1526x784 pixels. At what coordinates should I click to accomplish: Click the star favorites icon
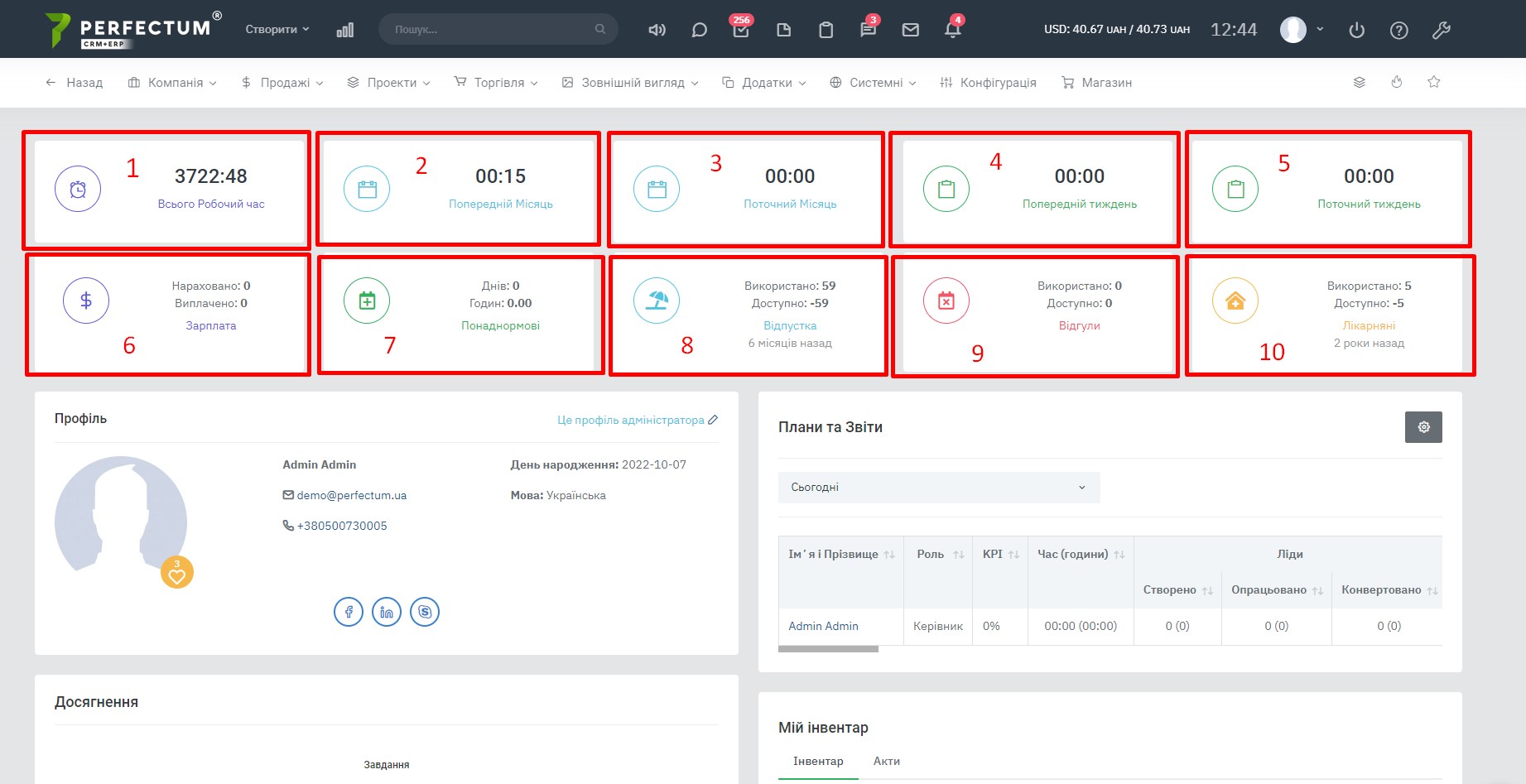1434,82
